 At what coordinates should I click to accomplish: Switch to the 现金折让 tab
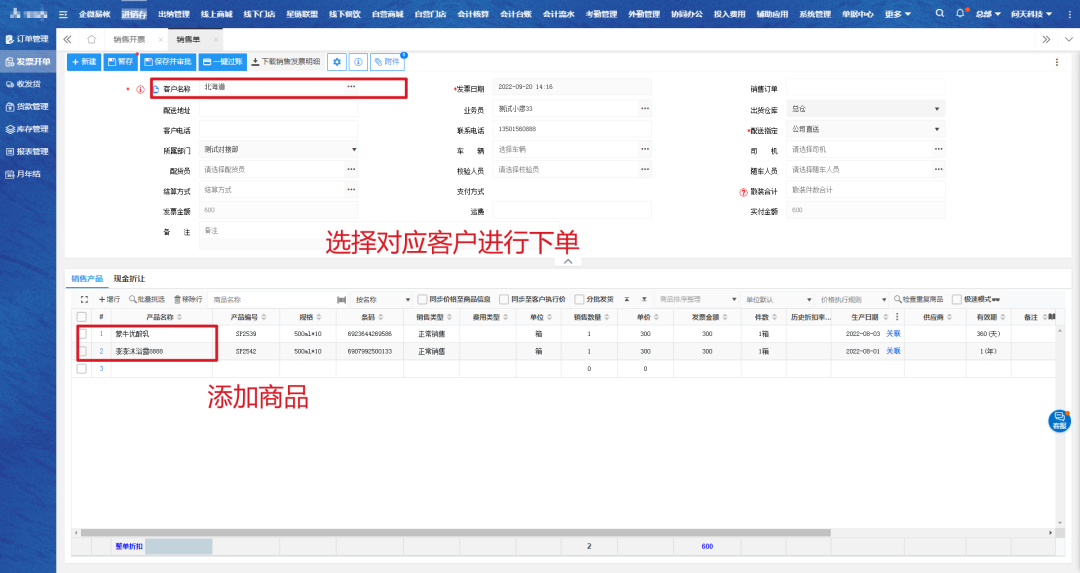click(x=129, y=278)
